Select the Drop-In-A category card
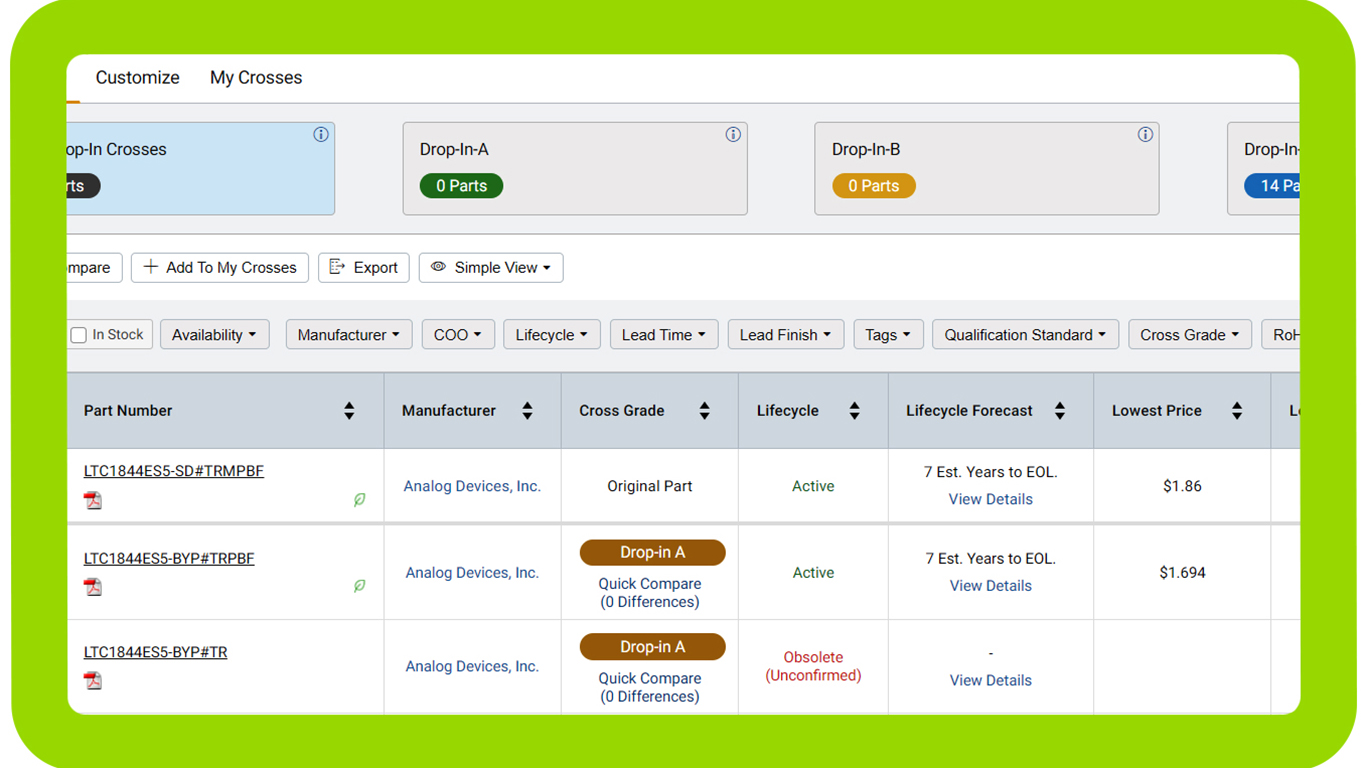Image resolution: width=1366 pixels, height=768 pixels. 575,169
